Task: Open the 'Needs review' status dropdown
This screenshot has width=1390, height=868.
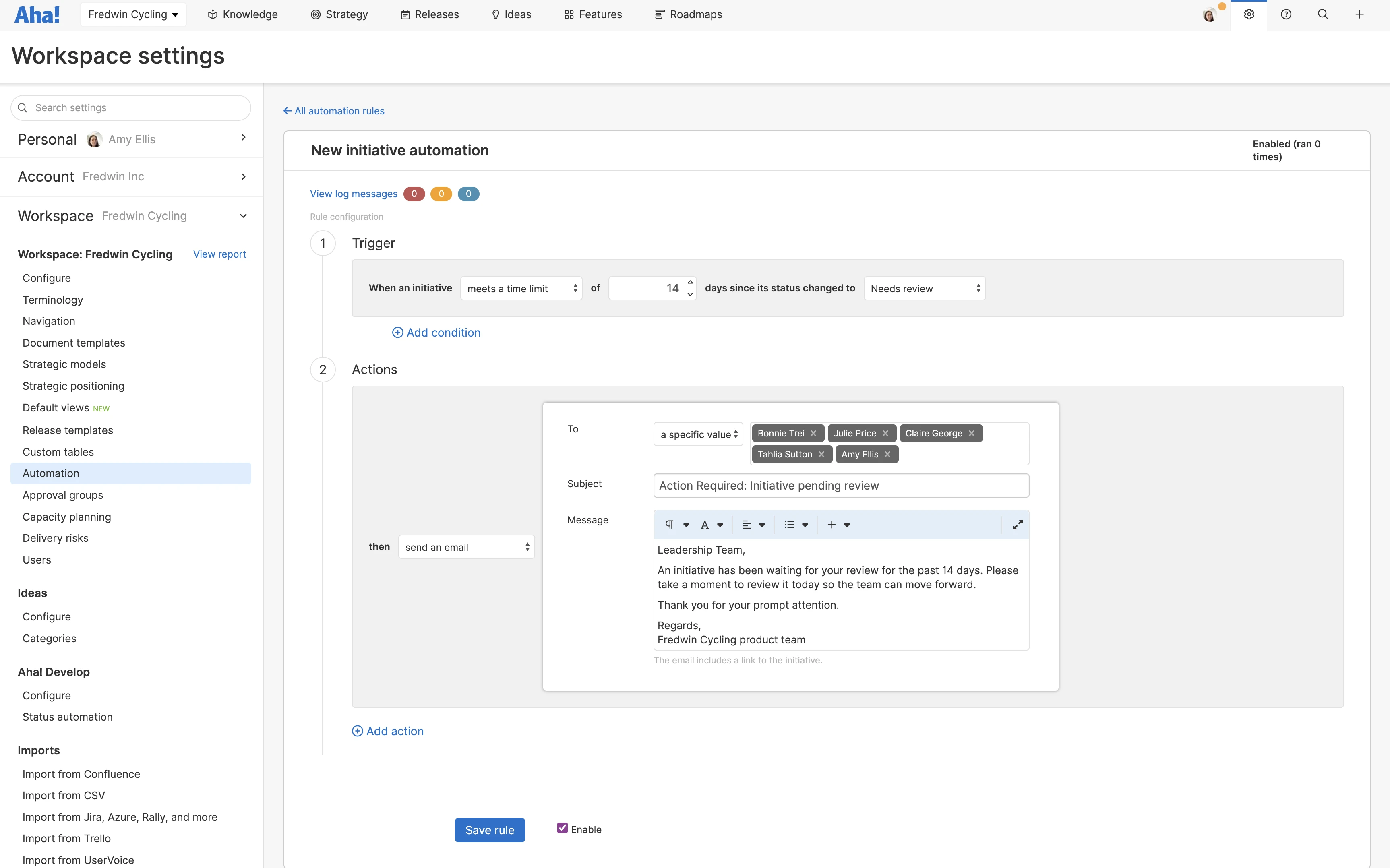Action: 924,289
